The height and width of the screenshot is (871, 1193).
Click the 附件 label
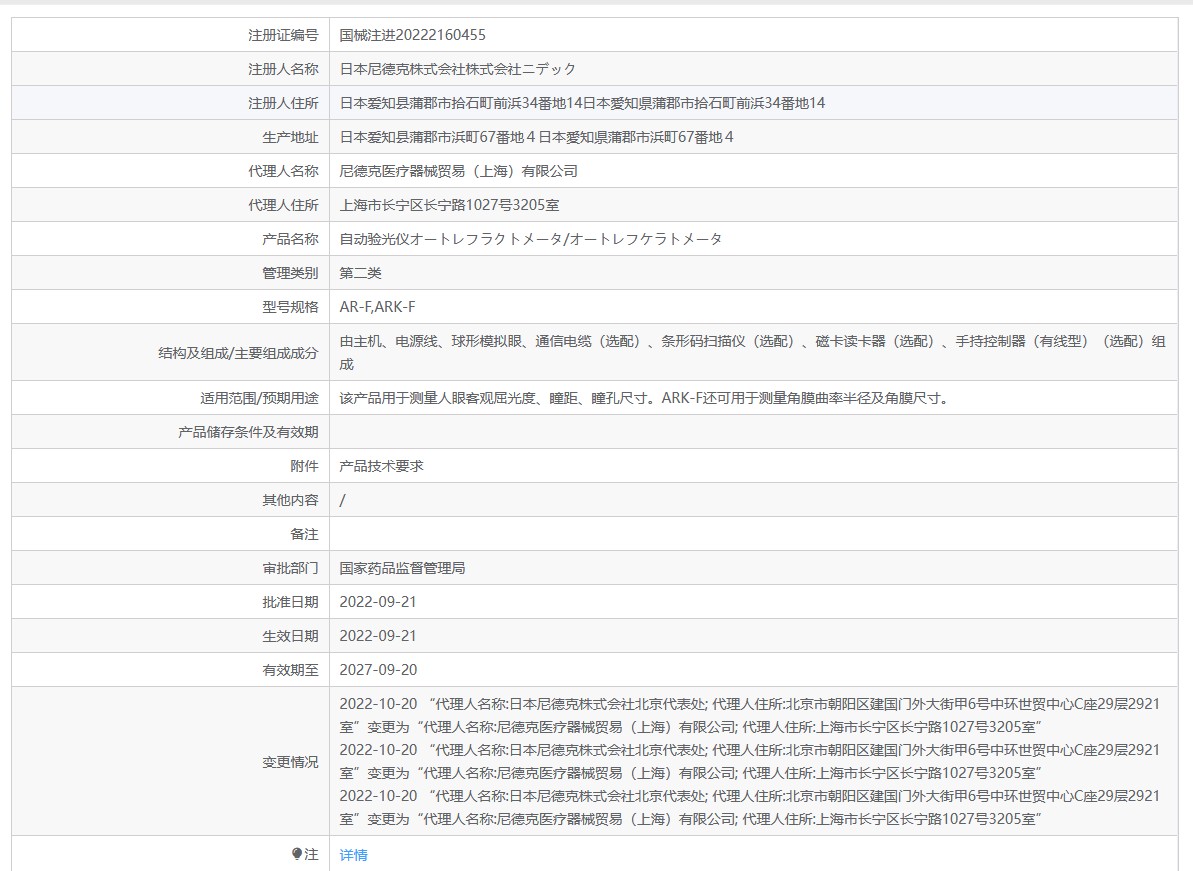[x=304, y=466]
